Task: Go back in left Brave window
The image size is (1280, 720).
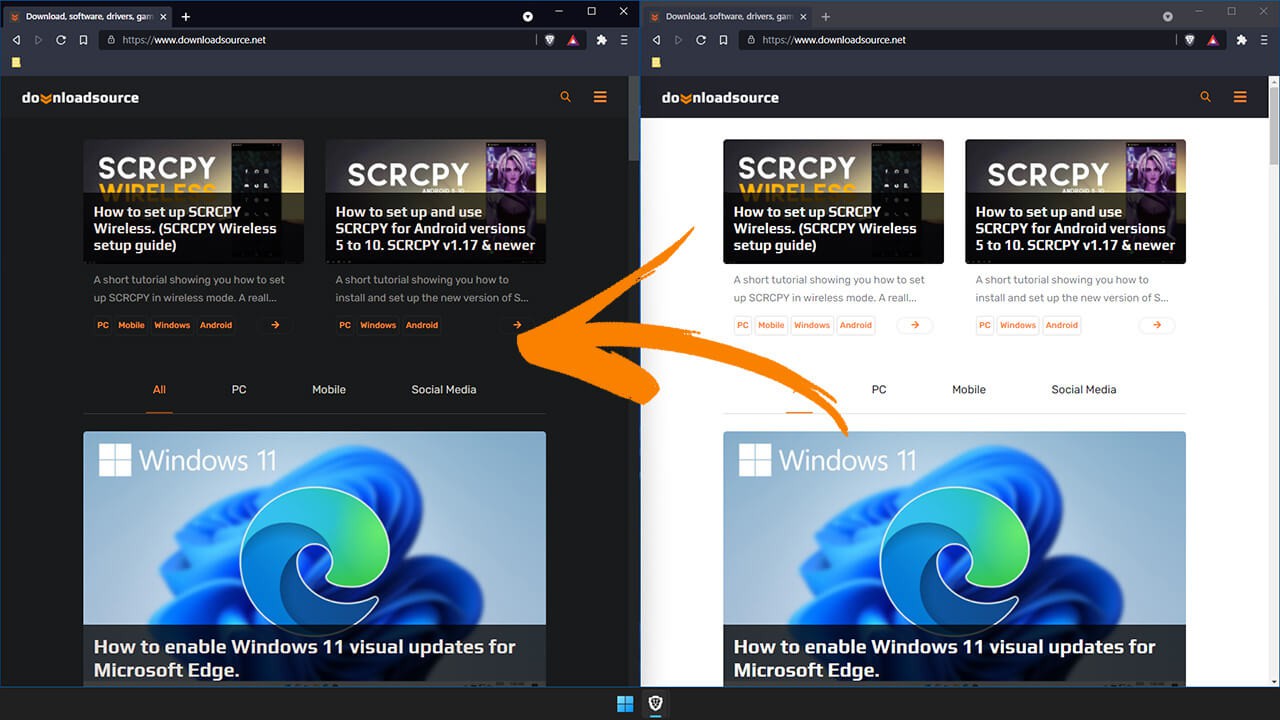Action: point(16,40)
